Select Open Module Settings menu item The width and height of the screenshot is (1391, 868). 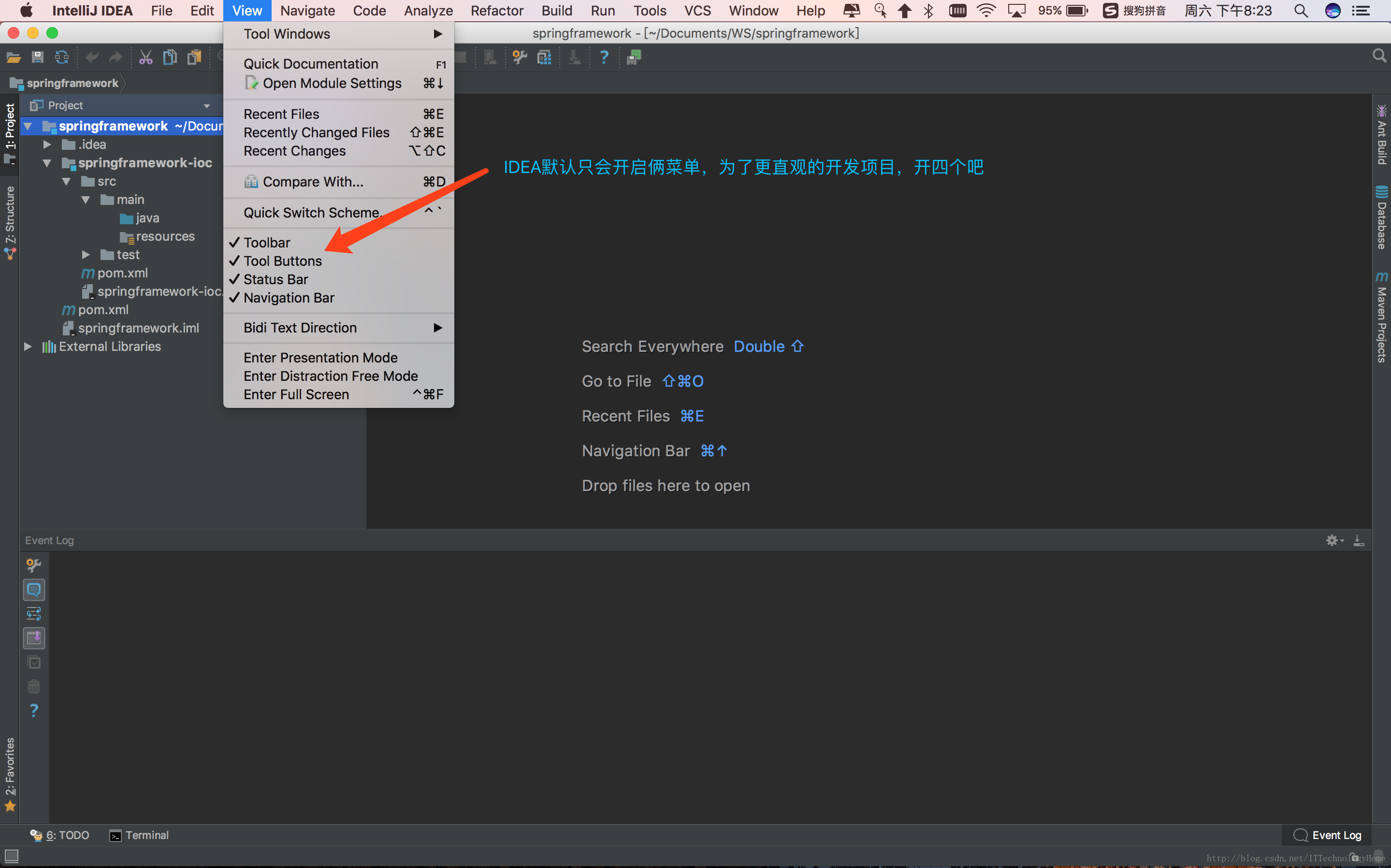[339, 83]
